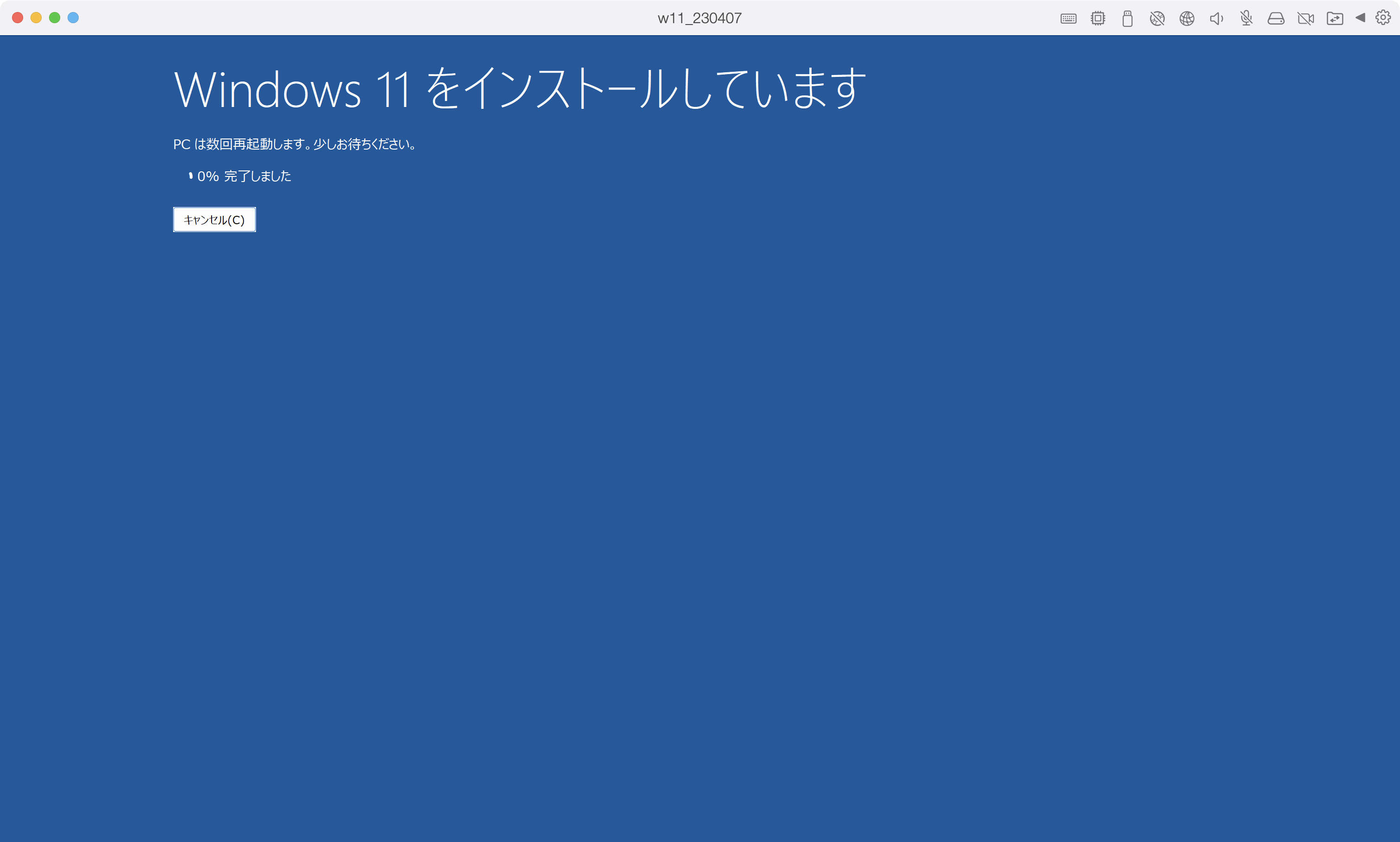Toggle the disabled camera icon
1400x842 pixels.
1305,19
